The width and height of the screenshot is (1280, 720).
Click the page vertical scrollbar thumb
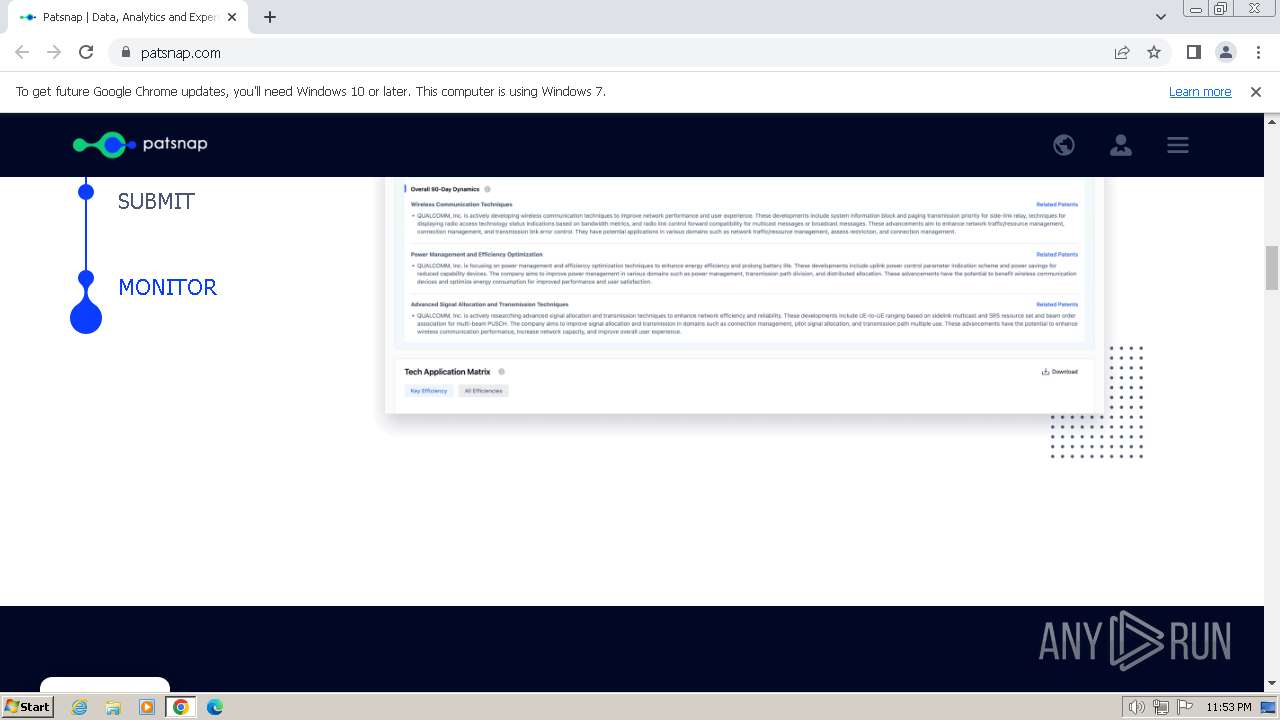click(x=1272, y=267)
